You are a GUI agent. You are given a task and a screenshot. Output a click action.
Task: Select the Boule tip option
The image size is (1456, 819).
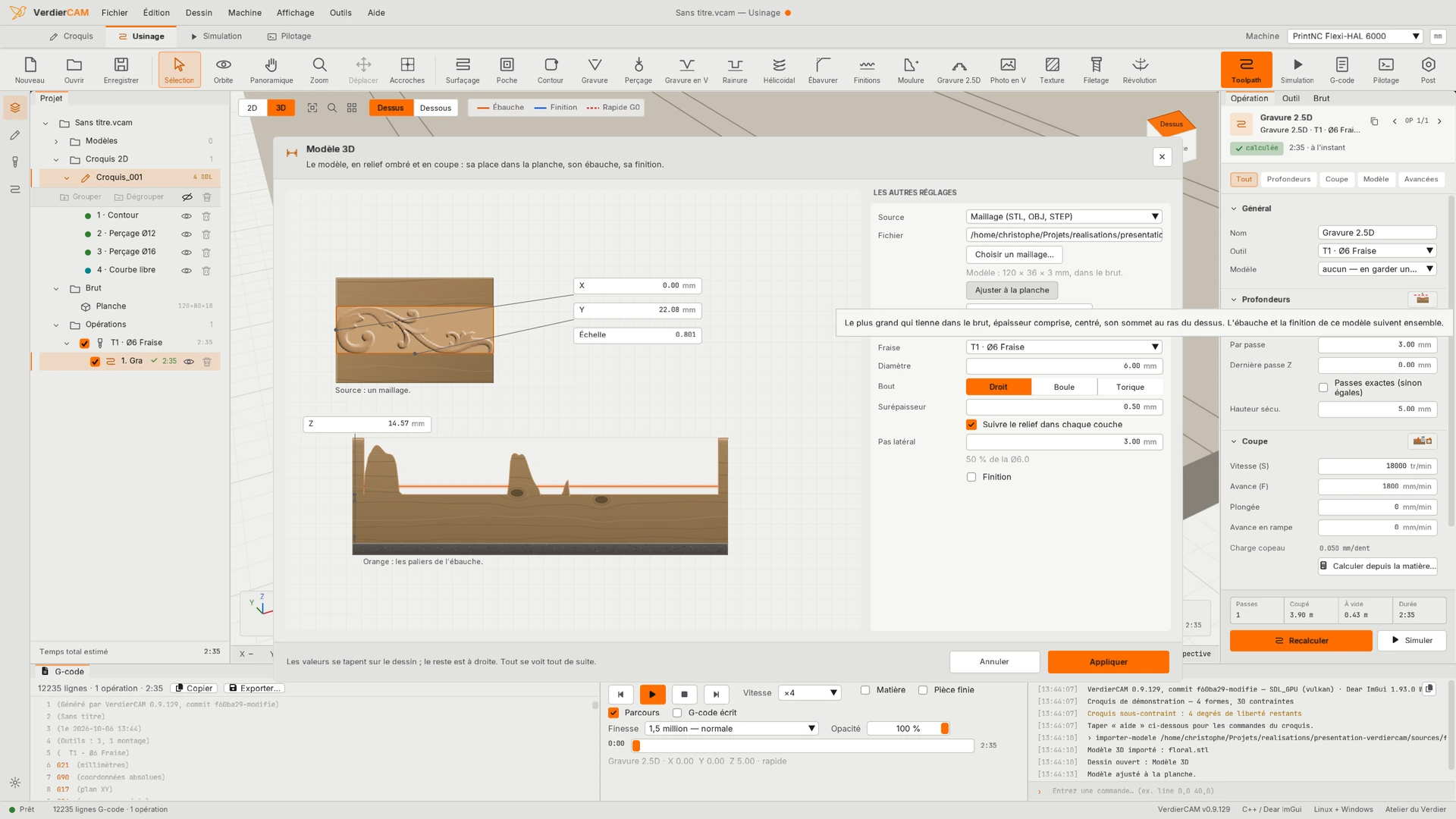(1064, 388)
